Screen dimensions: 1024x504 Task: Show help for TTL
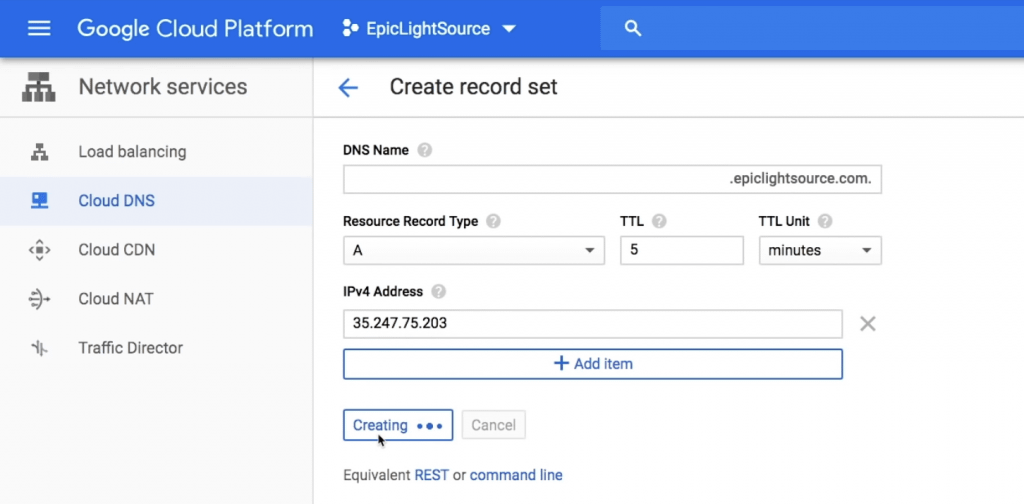tap(659, 221)
